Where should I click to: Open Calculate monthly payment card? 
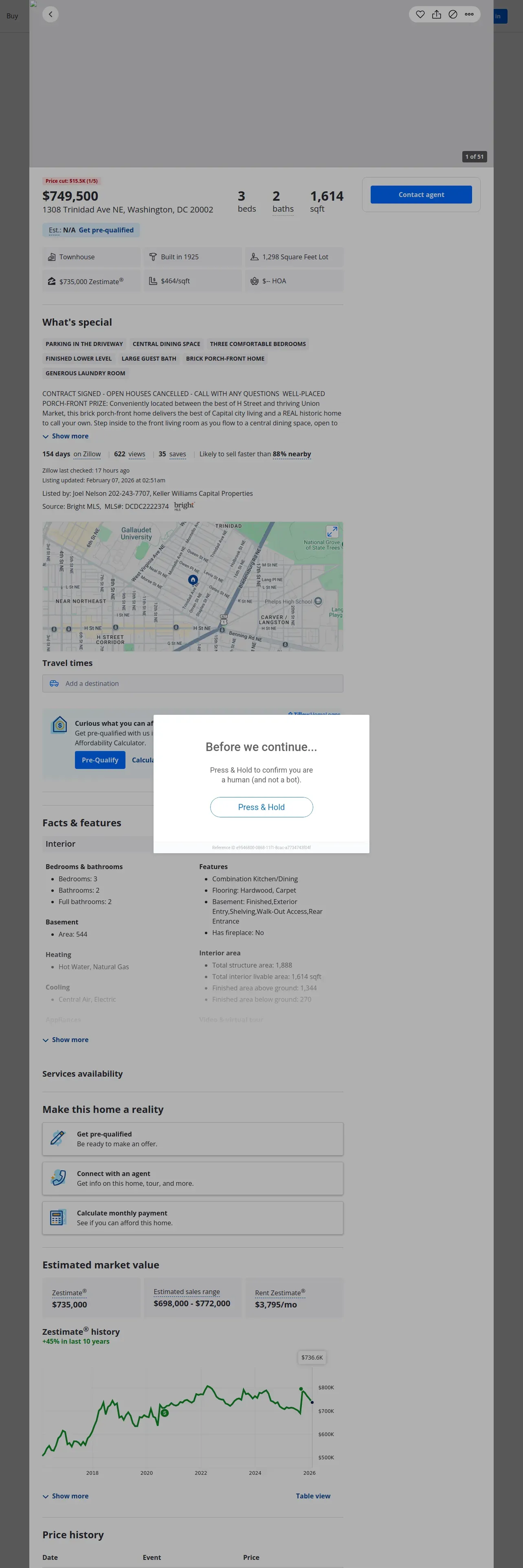pos(192,1218)
